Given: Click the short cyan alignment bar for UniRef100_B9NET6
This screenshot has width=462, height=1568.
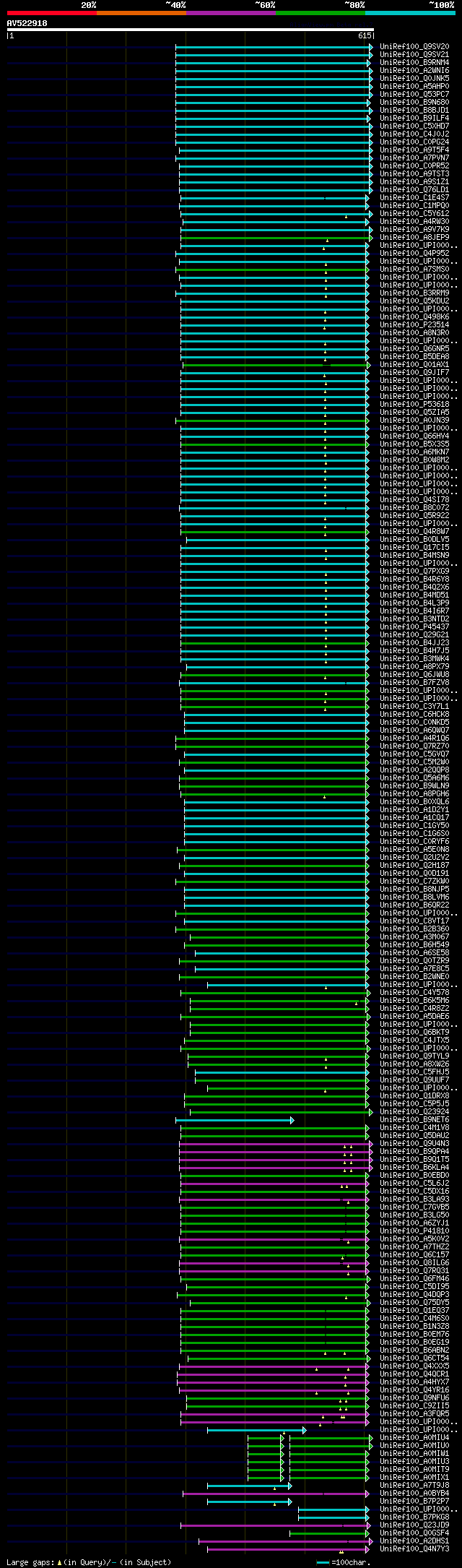Looking at the screenshot, I should 235,1121.
